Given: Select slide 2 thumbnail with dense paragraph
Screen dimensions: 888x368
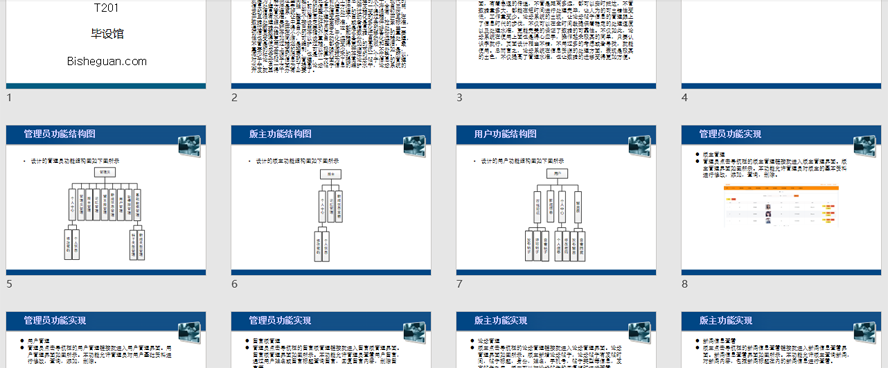Looking at the screenshot, I should (x=331, y=44).
